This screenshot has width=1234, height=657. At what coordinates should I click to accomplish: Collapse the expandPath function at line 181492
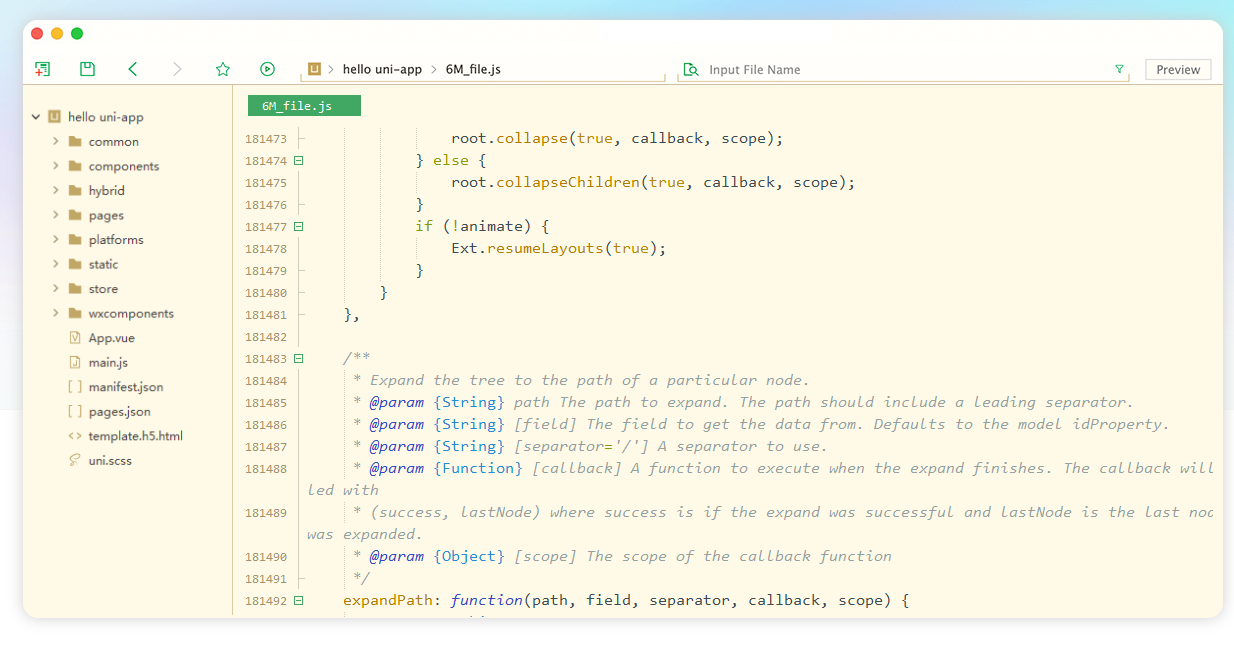pos(298,601)
